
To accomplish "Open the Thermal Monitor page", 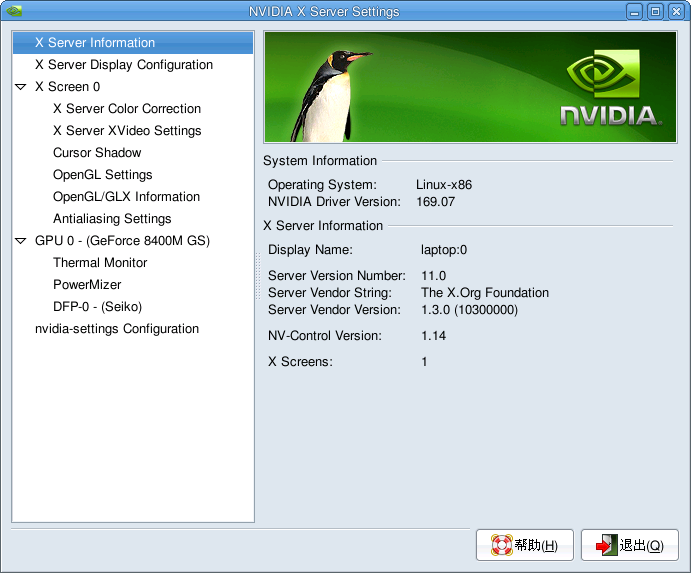I will pos(100,263).
